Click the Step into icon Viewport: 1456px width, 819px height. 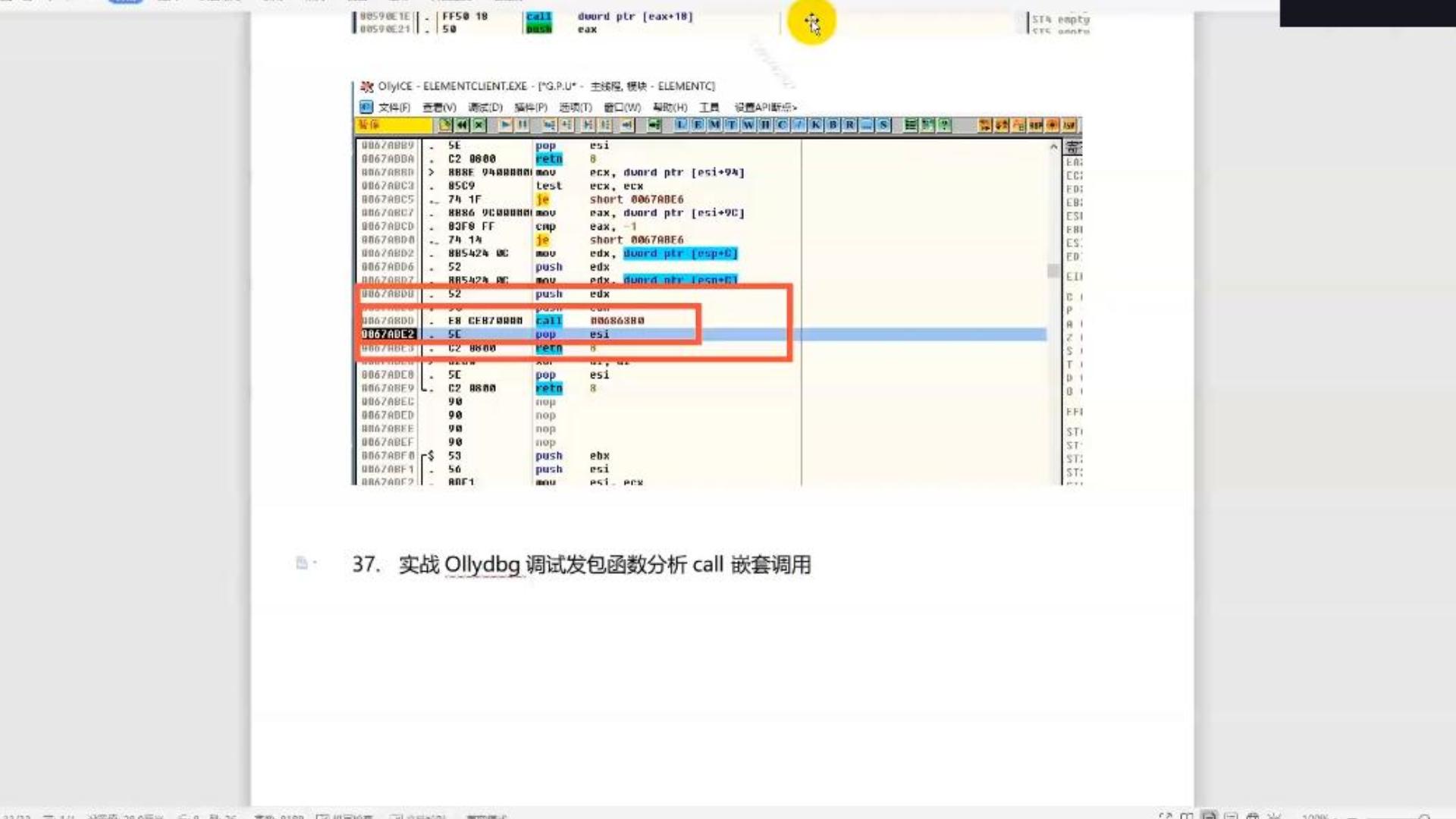549,125
